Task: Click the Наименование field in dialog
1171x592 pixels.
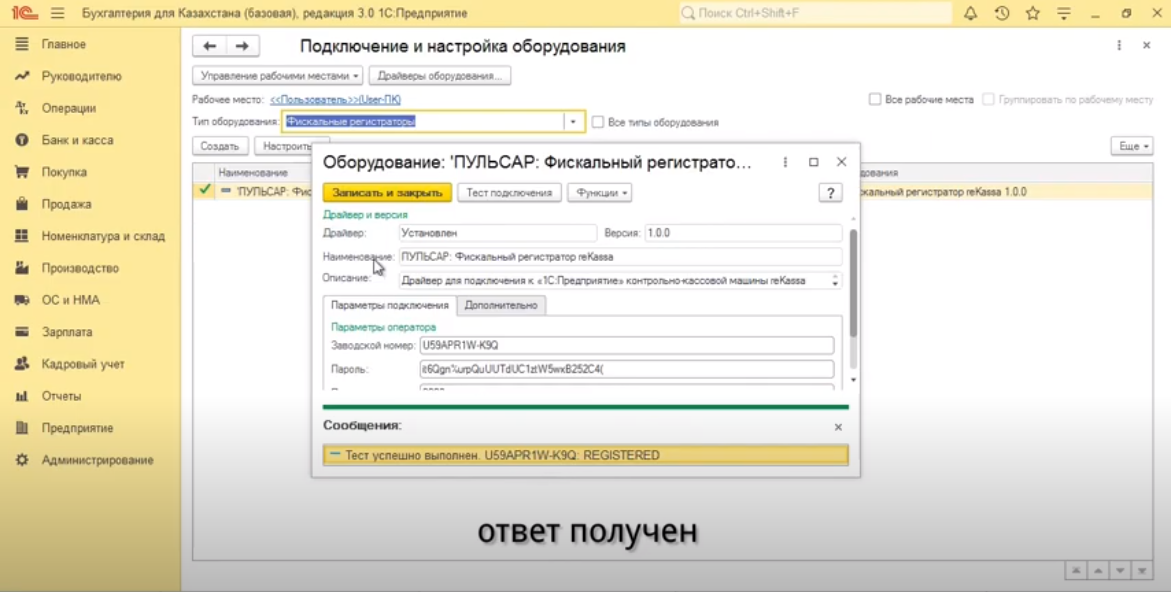Action: (x=621, y=257)
